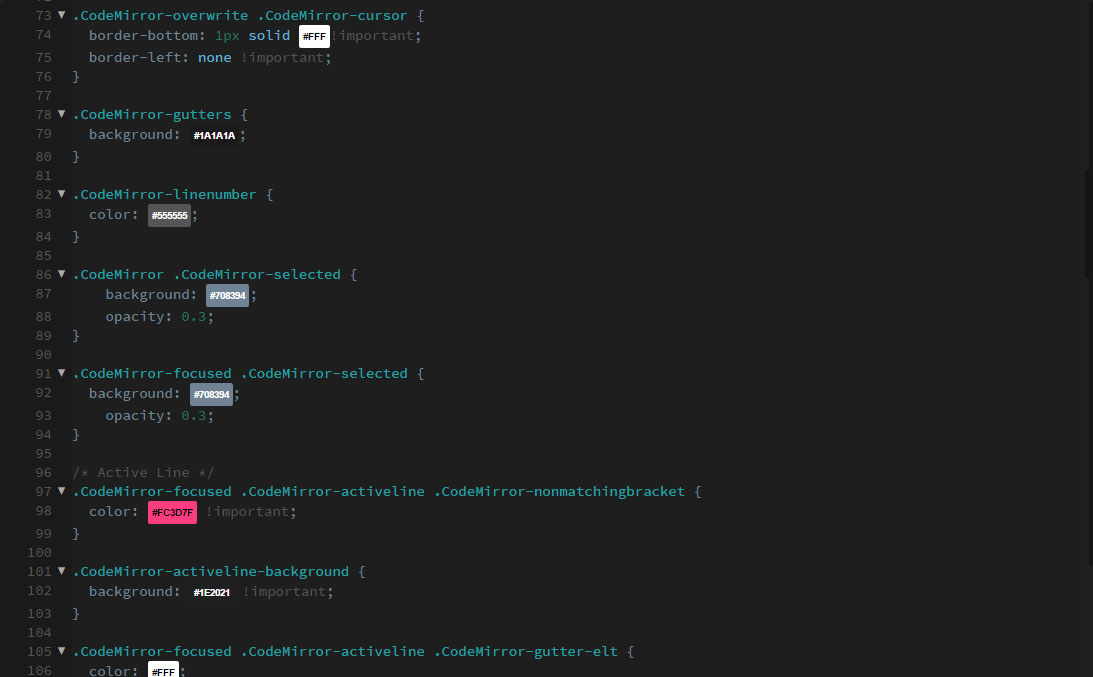Collapse fold arrow on line 91
Viewport: 1093px width, 677px height.
61,373
